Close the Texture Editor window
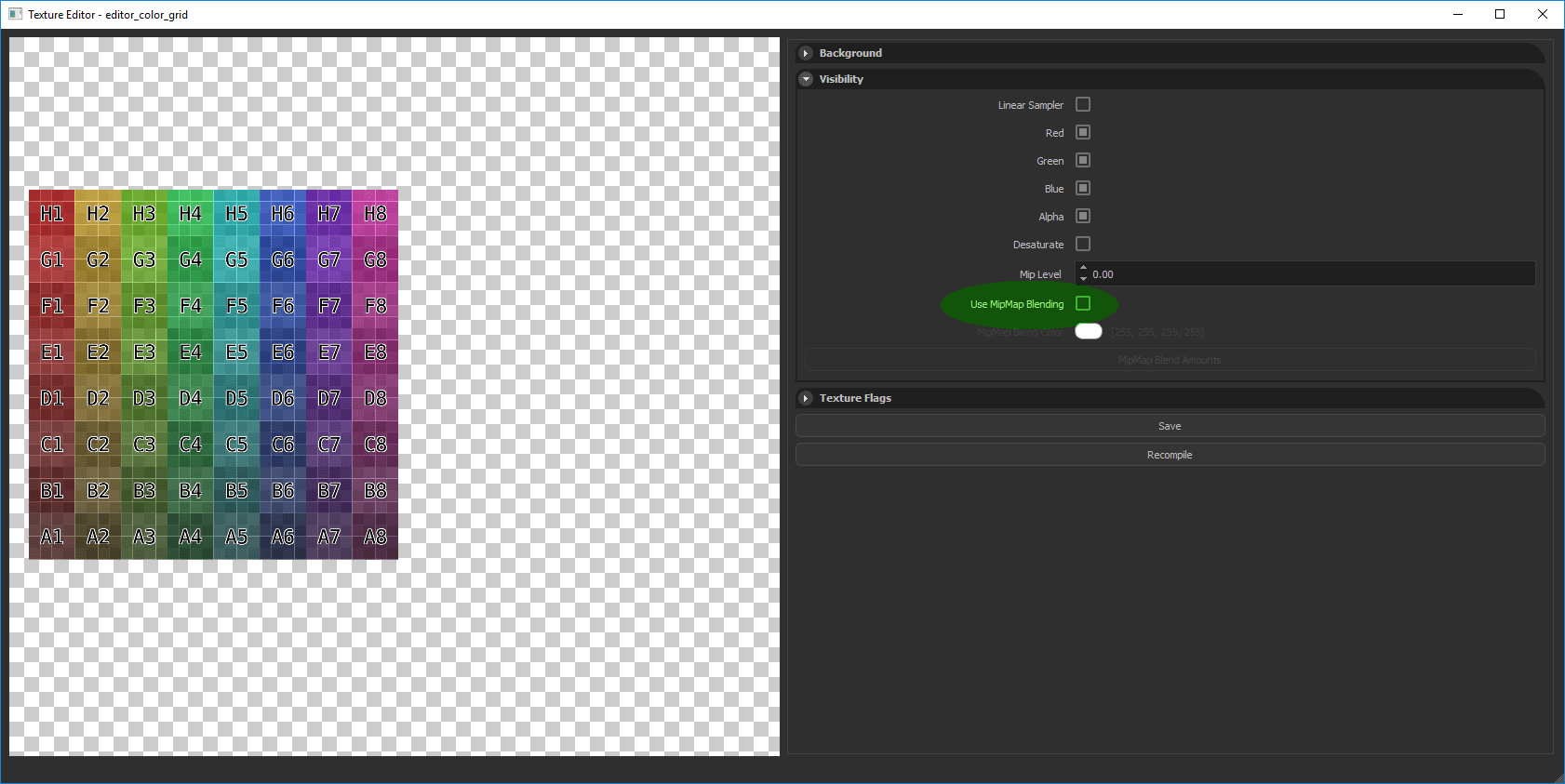The height and width of the screenshot is (784, 1565). [1543, 14]
